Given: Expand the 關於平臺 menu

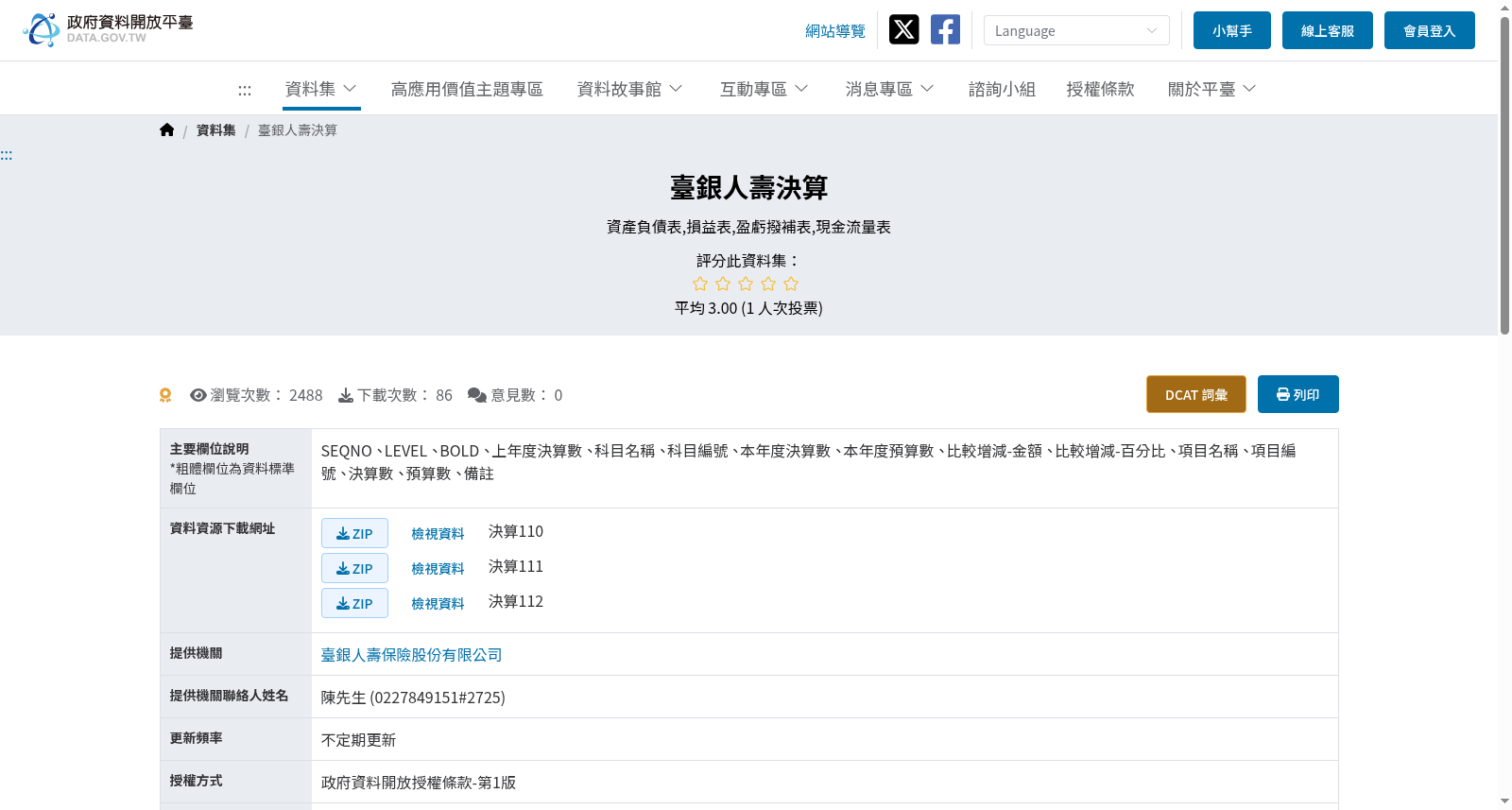Looking at the screenshot, I should coord(1211,89).
